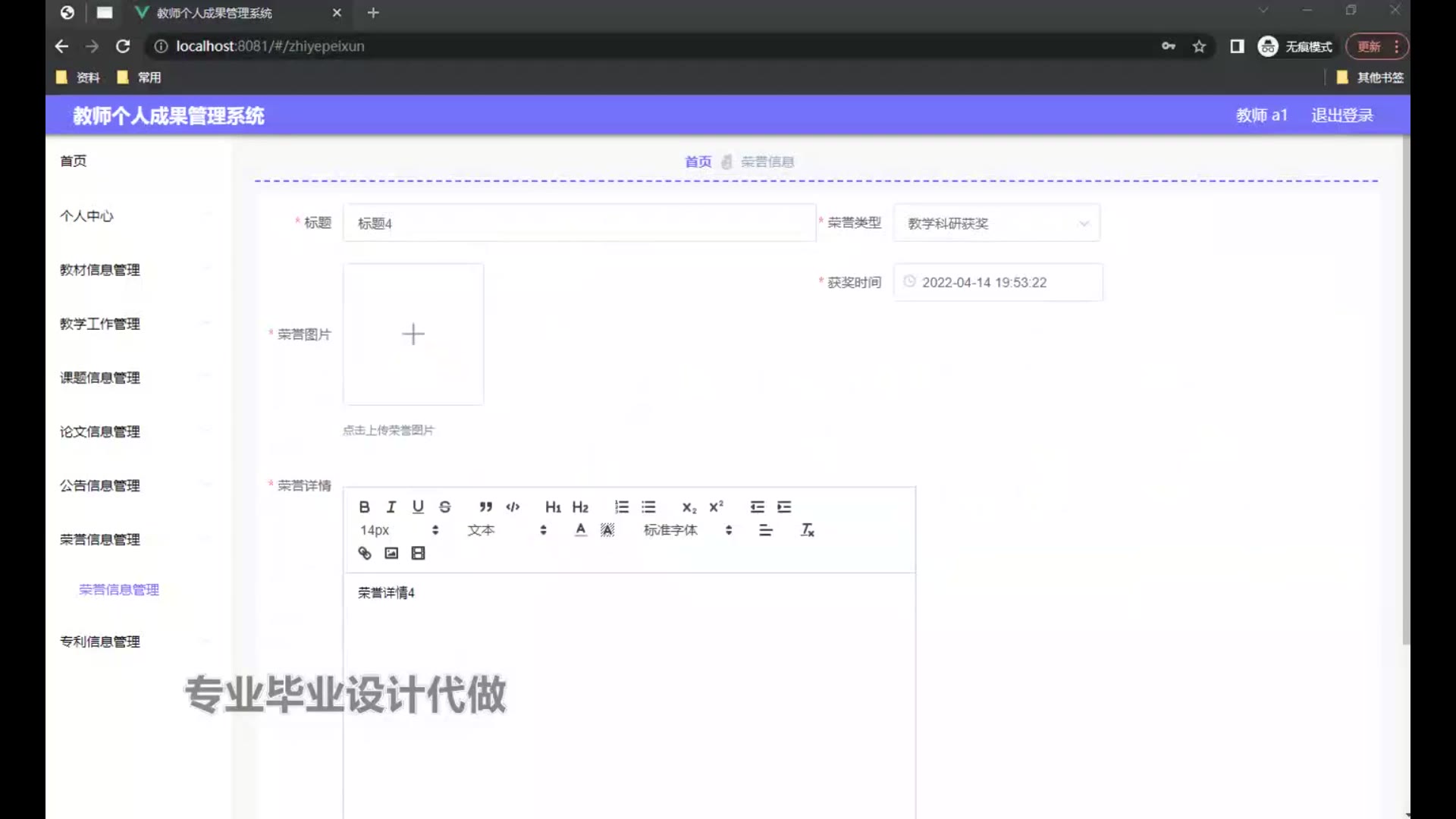1456x819 pixels.
Task: Click the blockquote icon in editor toolbar
Action: (x=485, y=507)
